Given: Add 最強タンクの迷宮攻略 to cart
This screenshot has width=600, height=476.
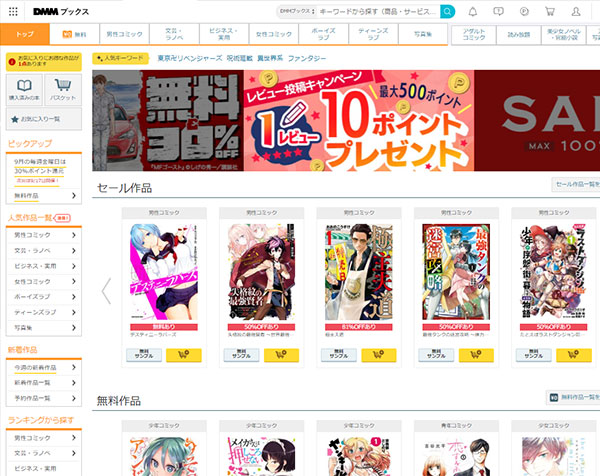Looking at the screenshot, I should [x=476, y=355].
